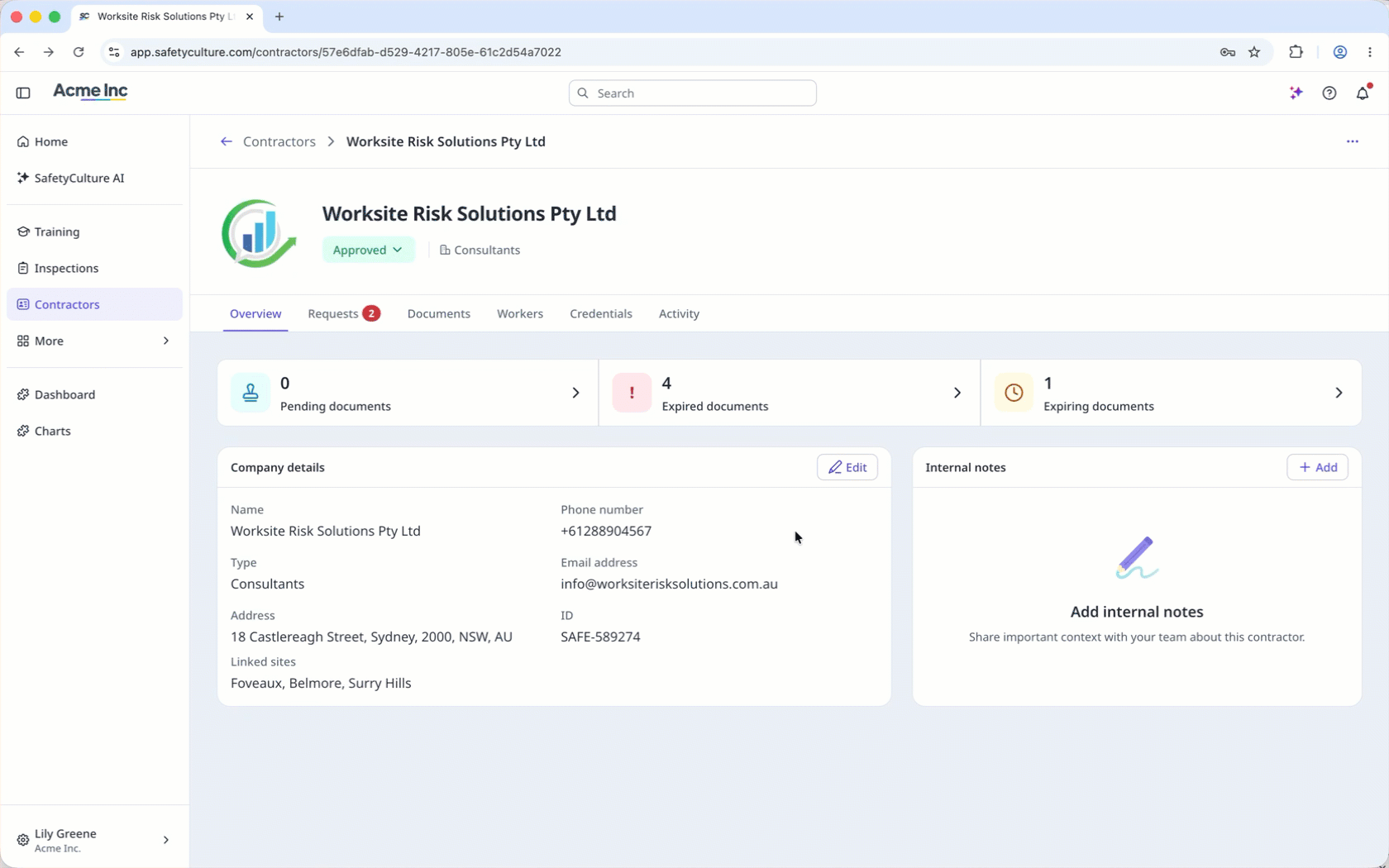Open Expired documents via chevron
The width and height of the screenshot is (1389, 868).
click(957, 393)
